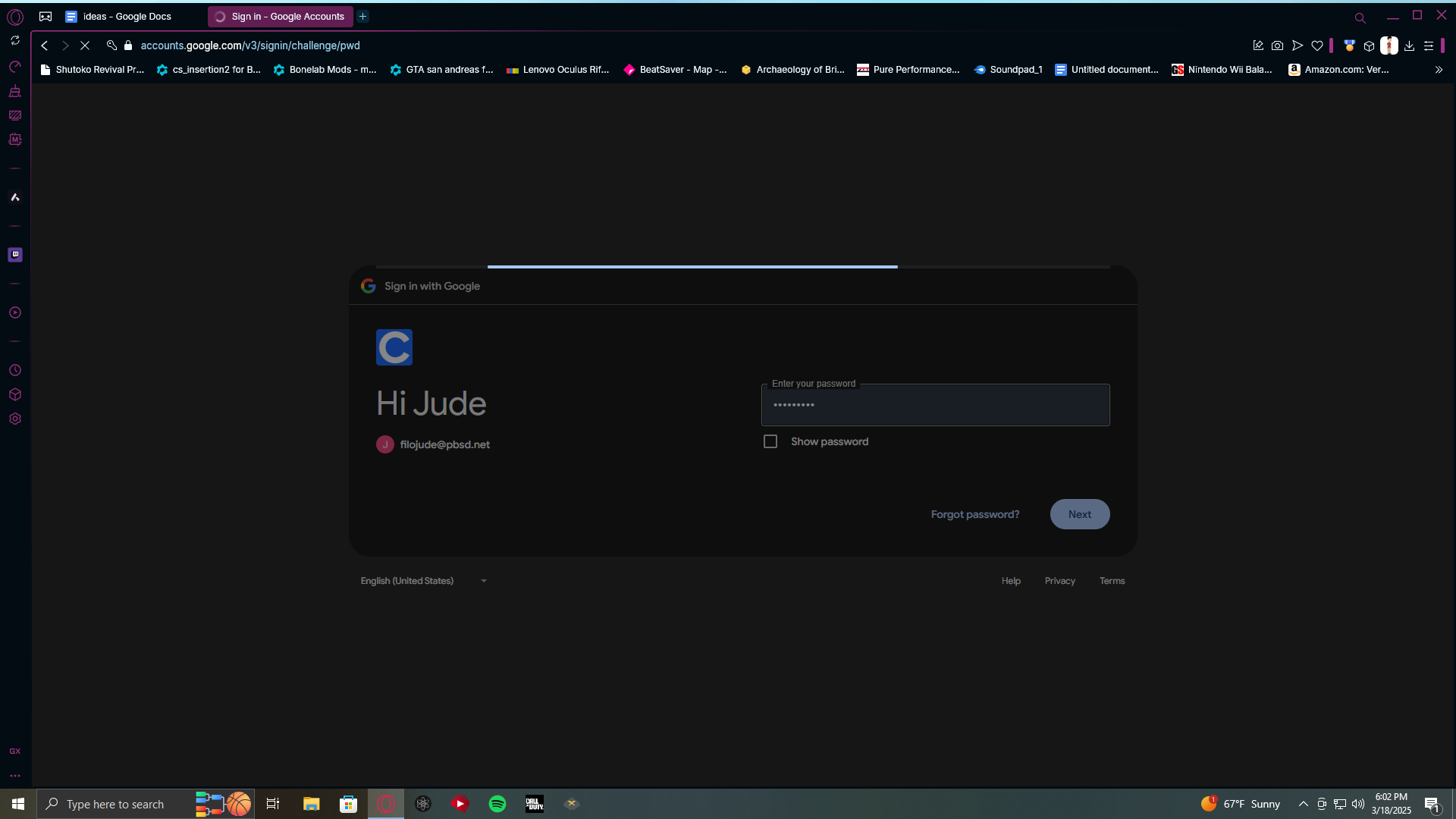1456x819 pixels.
Task: Expand hidden bookmarks with double chevron
Action: (x=1439, y=70)
